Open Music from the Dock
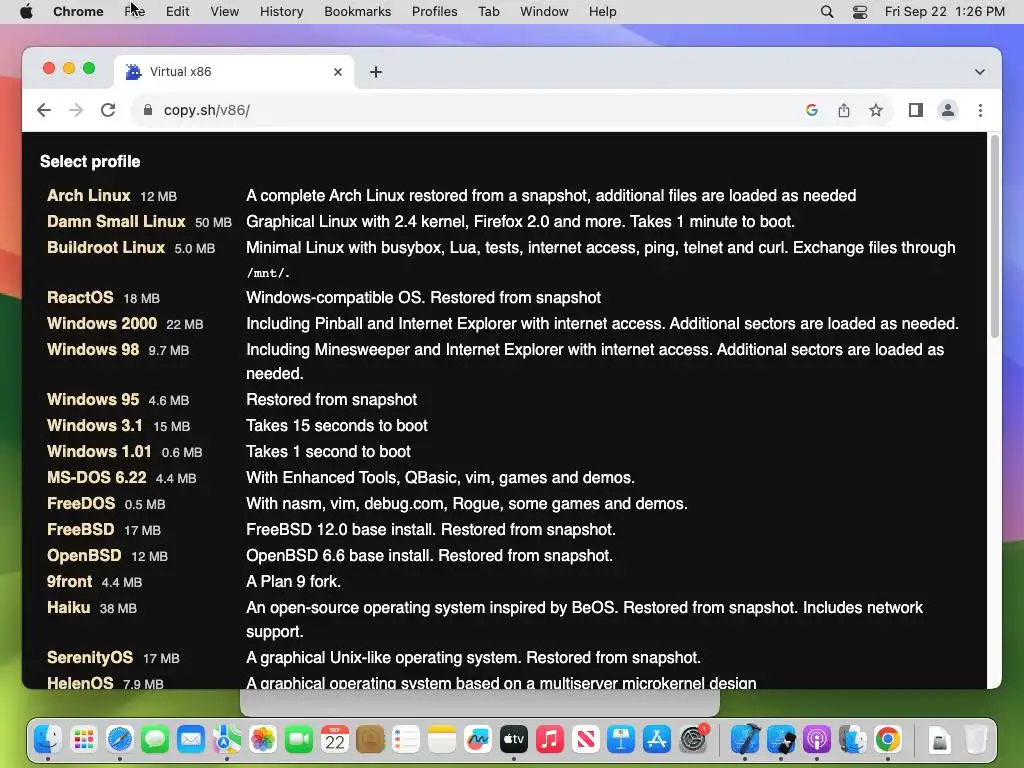Screen dimensions: 1024x768 pos(549,739)
